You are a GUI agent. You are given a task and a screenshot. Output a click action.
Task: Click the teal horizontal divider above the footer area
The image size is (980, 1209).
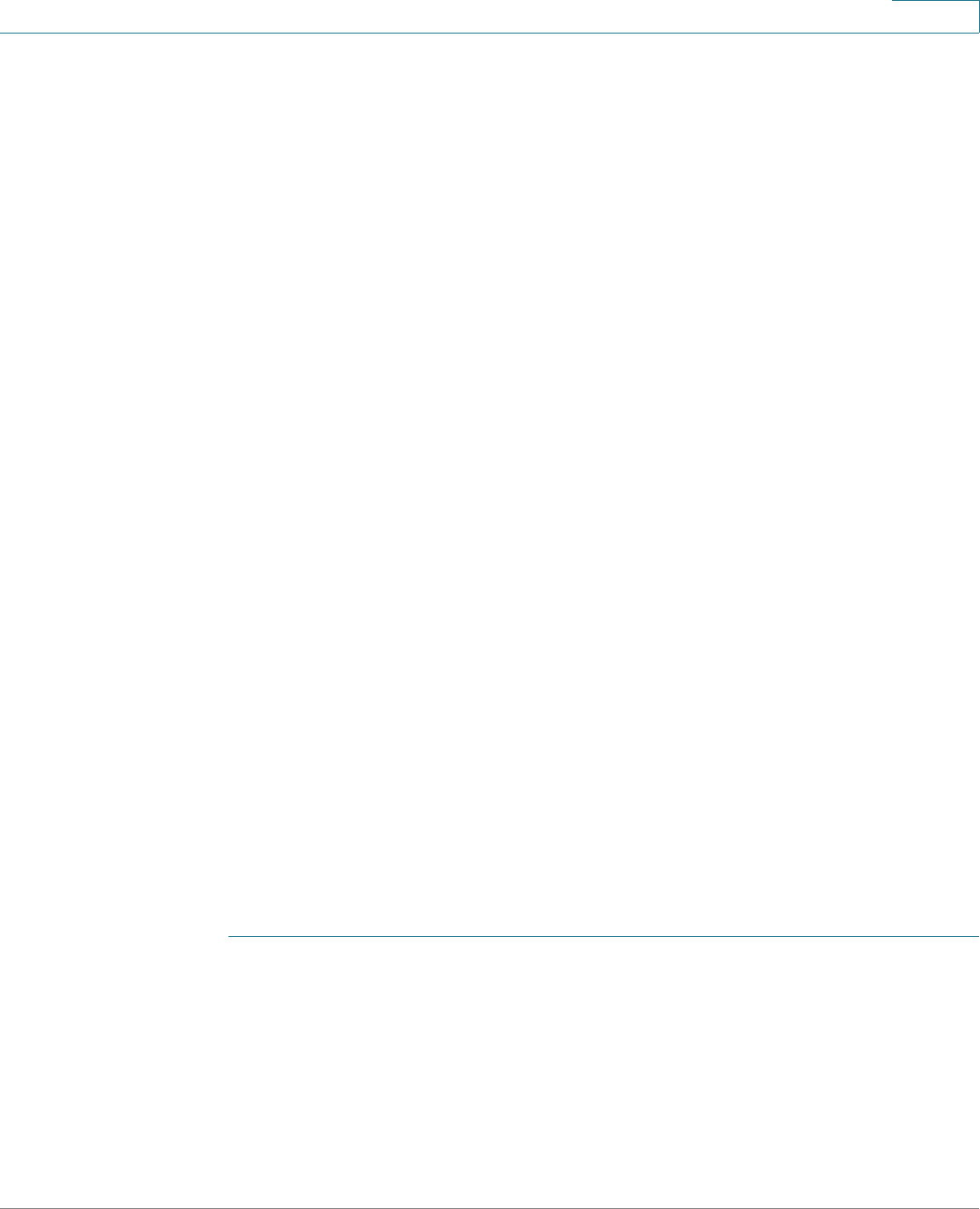click(x=604, y=935)
